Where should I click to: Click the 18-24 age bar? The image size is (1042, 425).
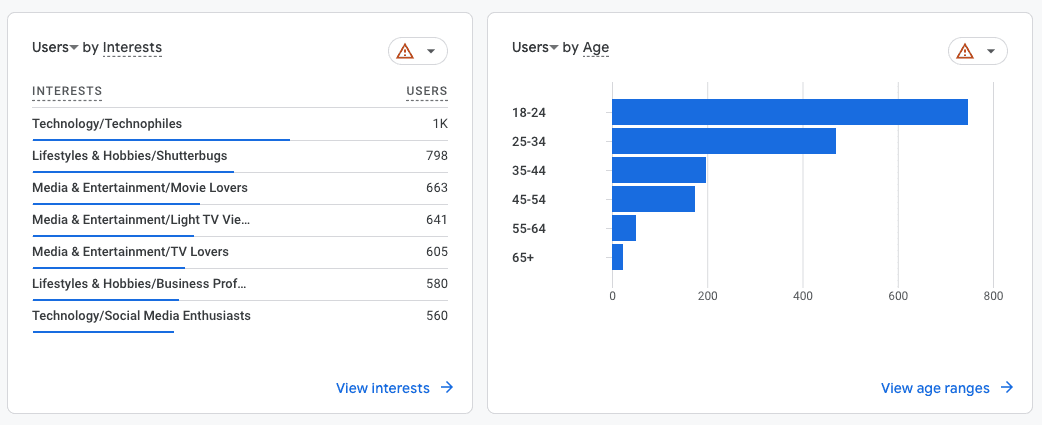click(789, 112)
